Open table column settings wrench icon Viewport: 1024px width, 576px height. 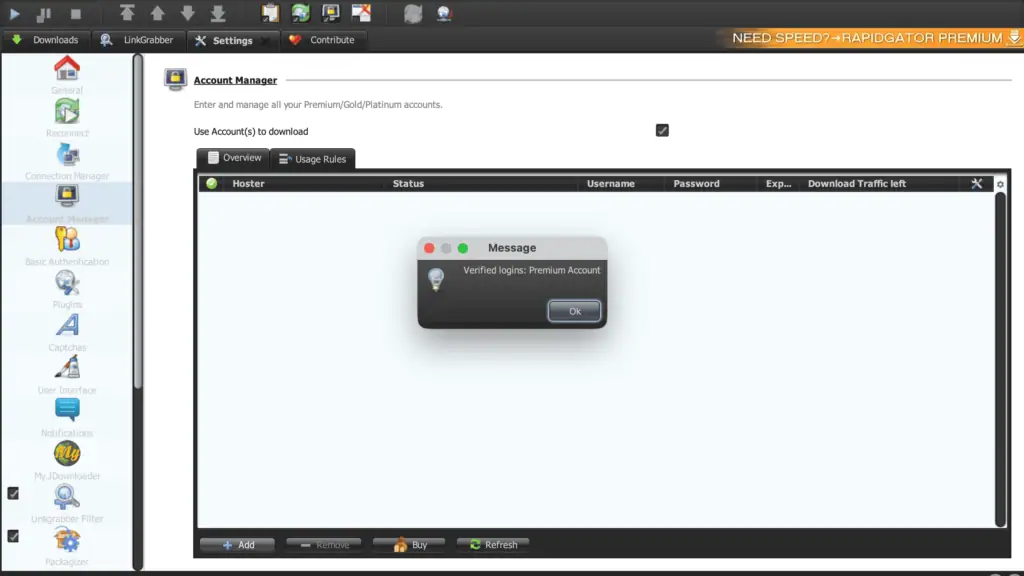[x=976, y=184]
